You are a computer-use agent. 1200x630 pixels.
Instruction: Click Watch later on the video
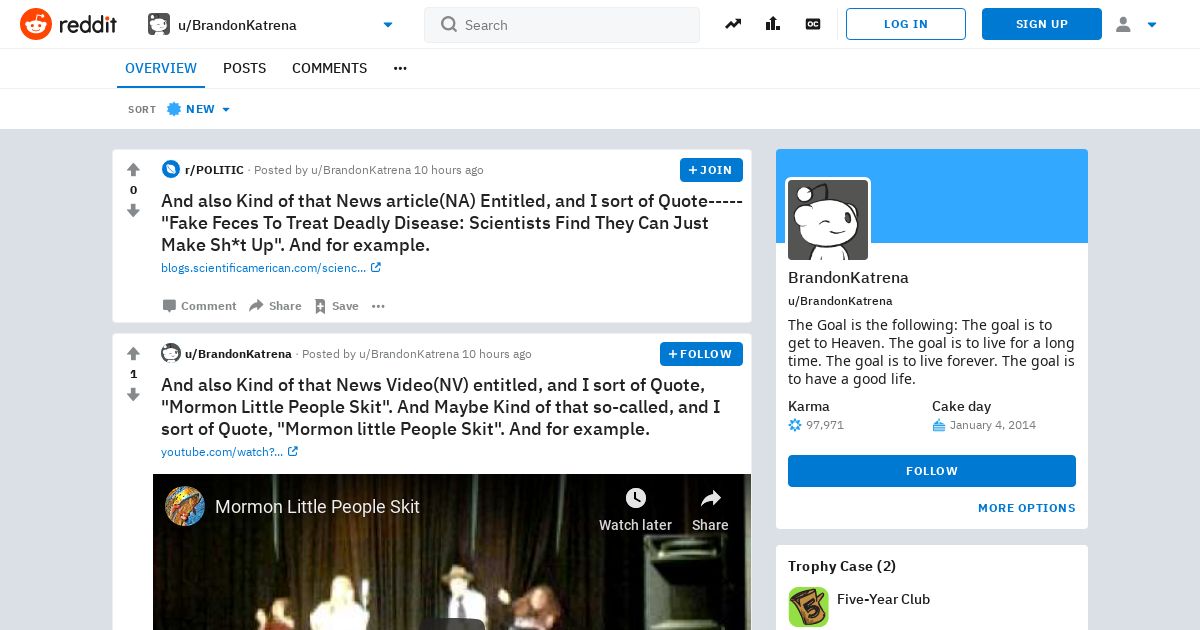pos(635,510)
